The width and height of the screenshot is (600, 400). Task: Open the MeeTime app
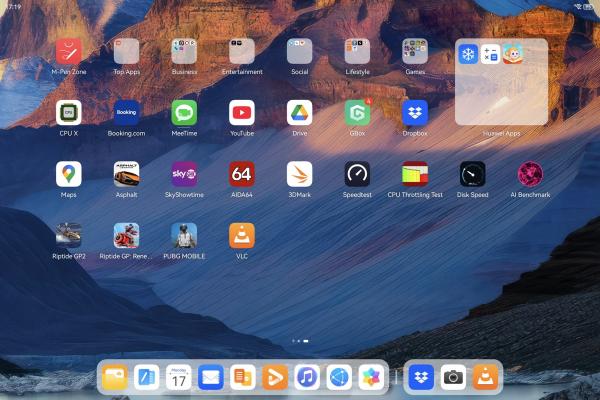184,113
